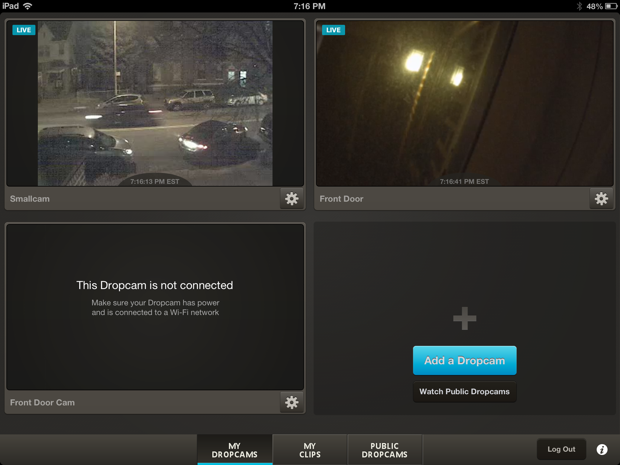The height and width of the screenshot is (465, 620).
Task: Open settings gear for Smallcam
Action: pyautogui.click(x=291, y=199)
